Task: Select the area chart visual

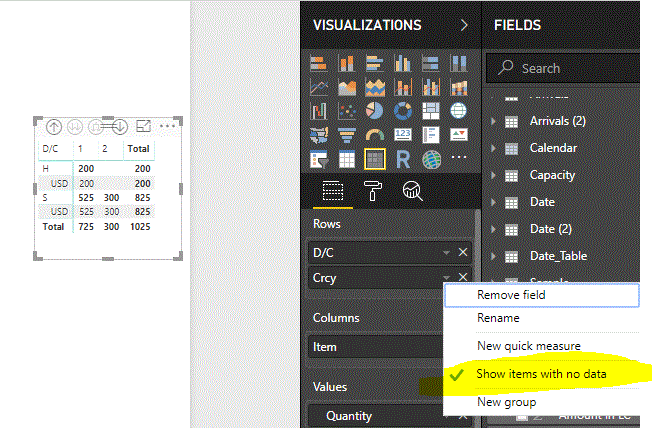Action: 347,87
